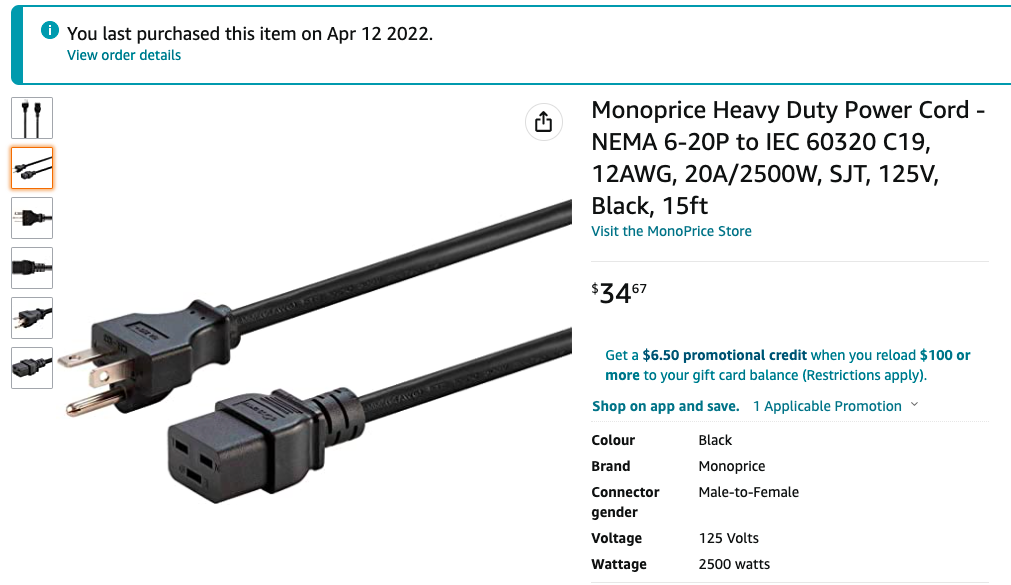Click the Monoprice Heavy Duty Power Cord title
1011x585 pixels.
coord(788,158)
